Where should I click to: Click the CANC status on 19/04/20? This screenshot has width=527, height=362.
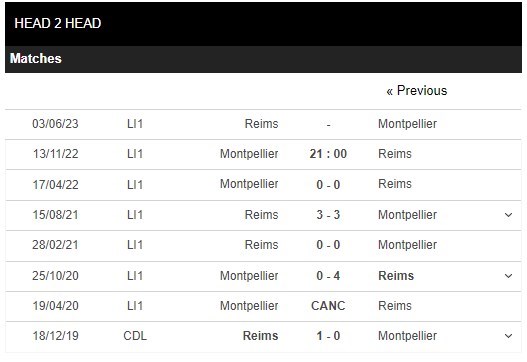[x=328, y=306]
